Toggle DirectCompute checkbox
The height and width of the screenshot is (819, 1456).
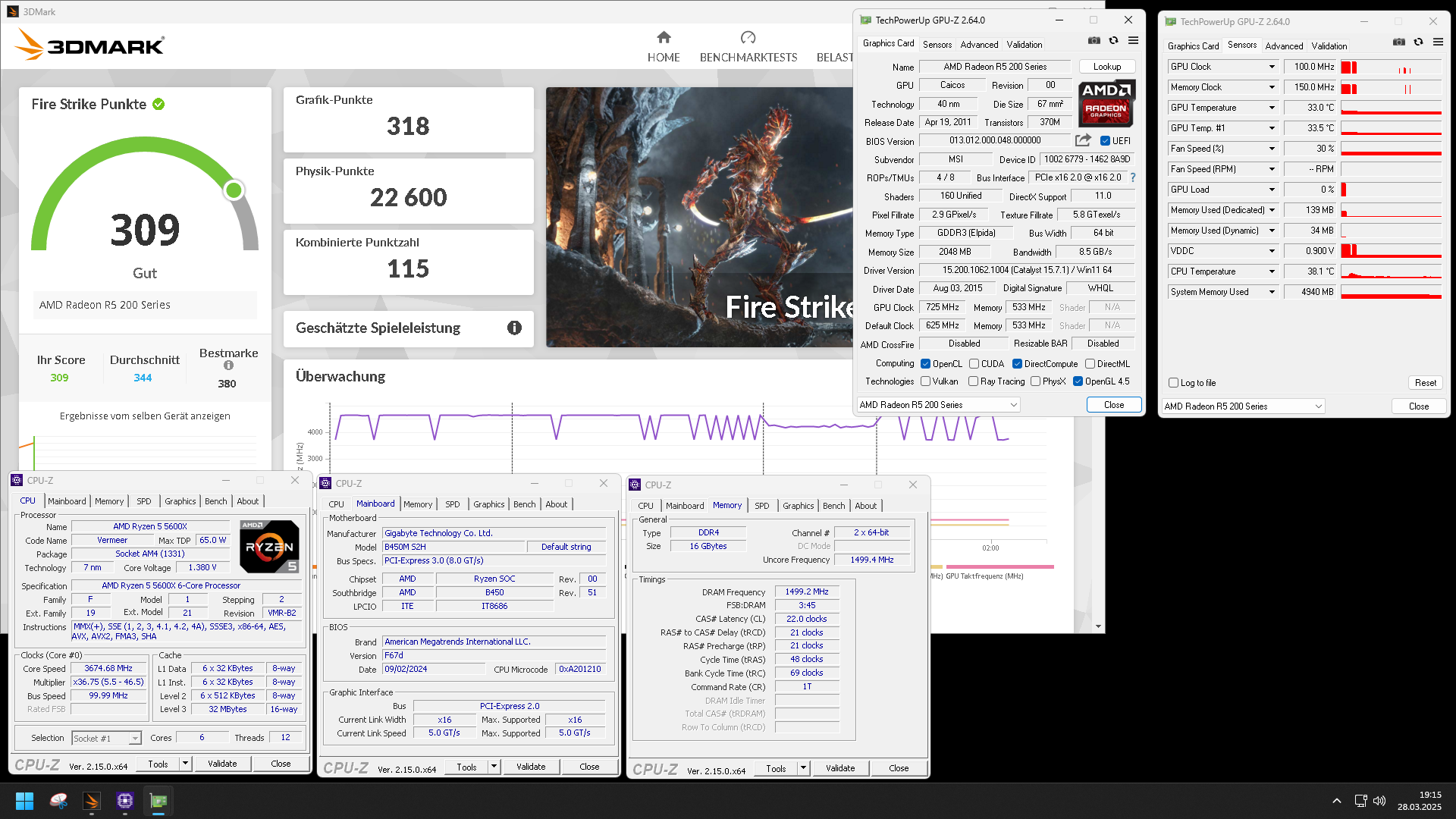point(1017,364)
